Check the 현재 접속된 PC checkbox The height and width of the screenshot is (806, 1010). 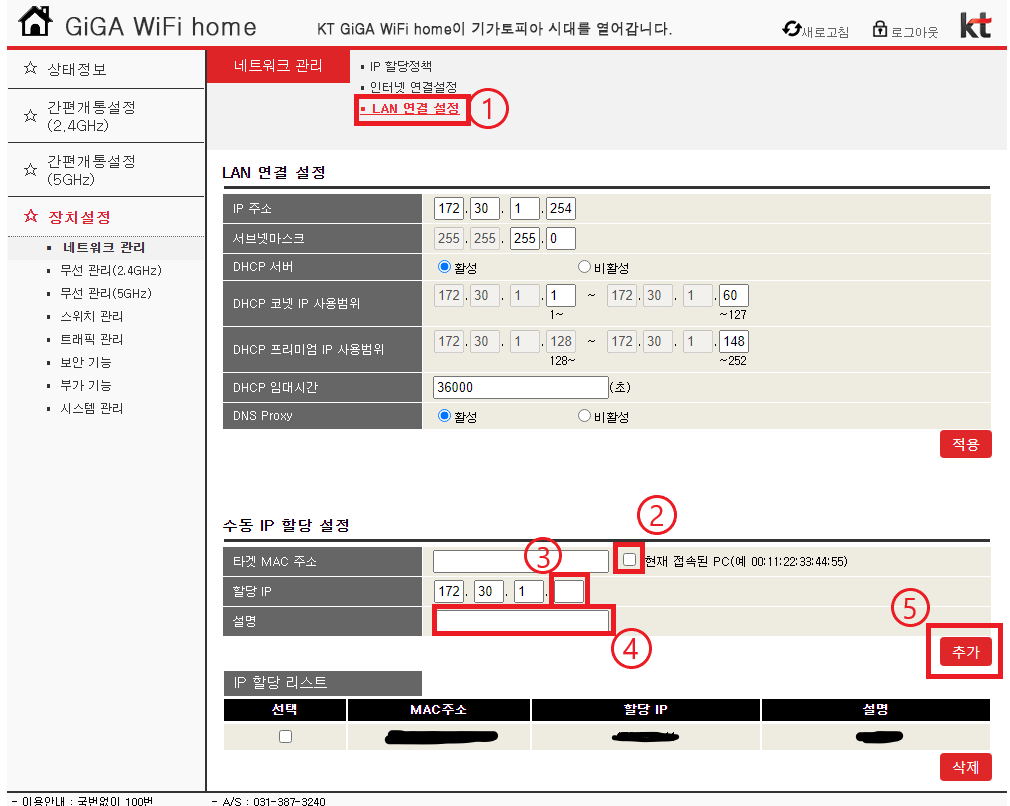629,560
